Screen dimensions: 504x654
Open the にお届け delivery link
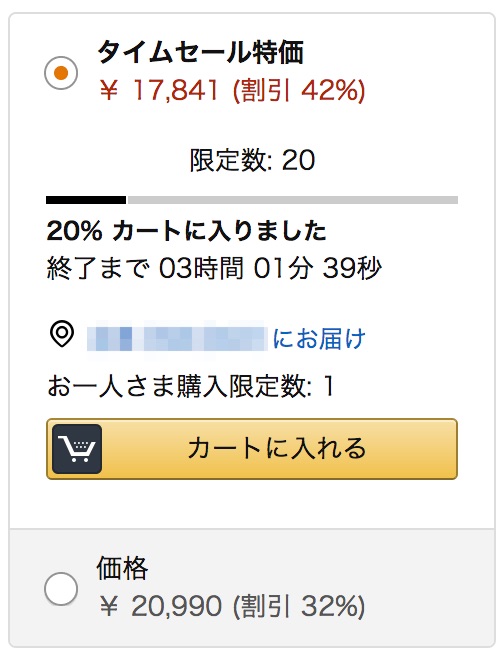(x=319, y=338)
